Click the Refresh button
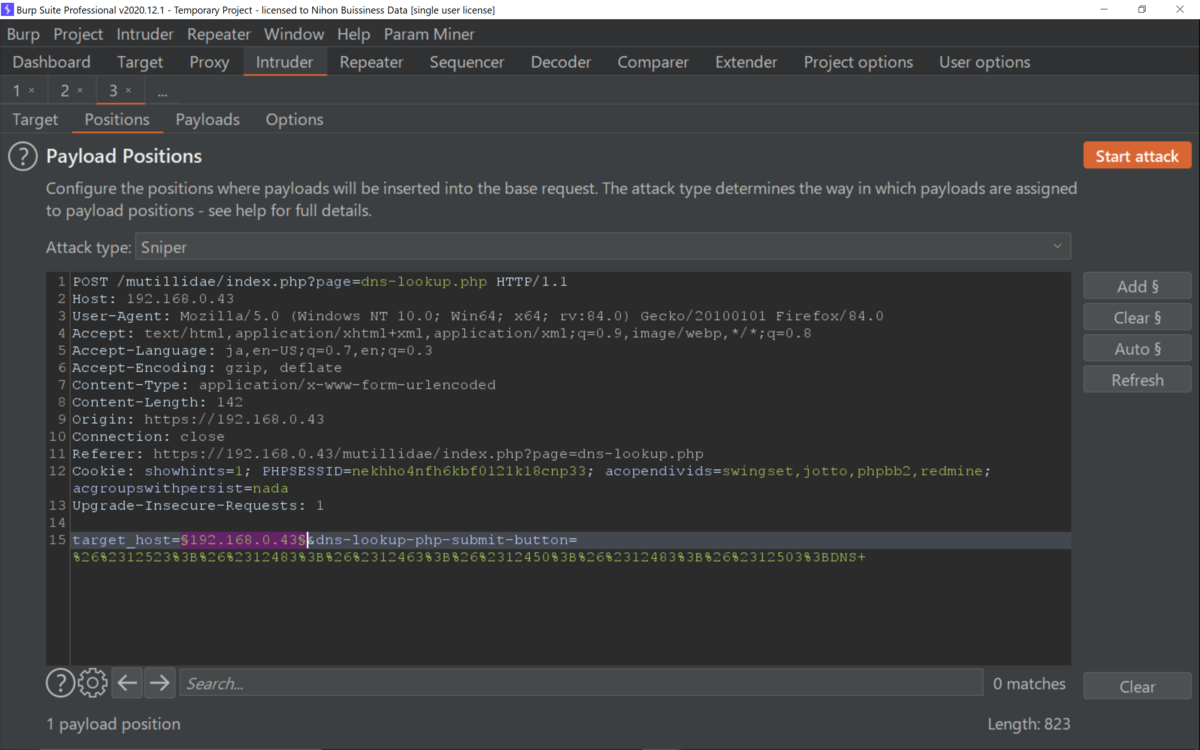1200x750 pixels. click(1137, 380)
